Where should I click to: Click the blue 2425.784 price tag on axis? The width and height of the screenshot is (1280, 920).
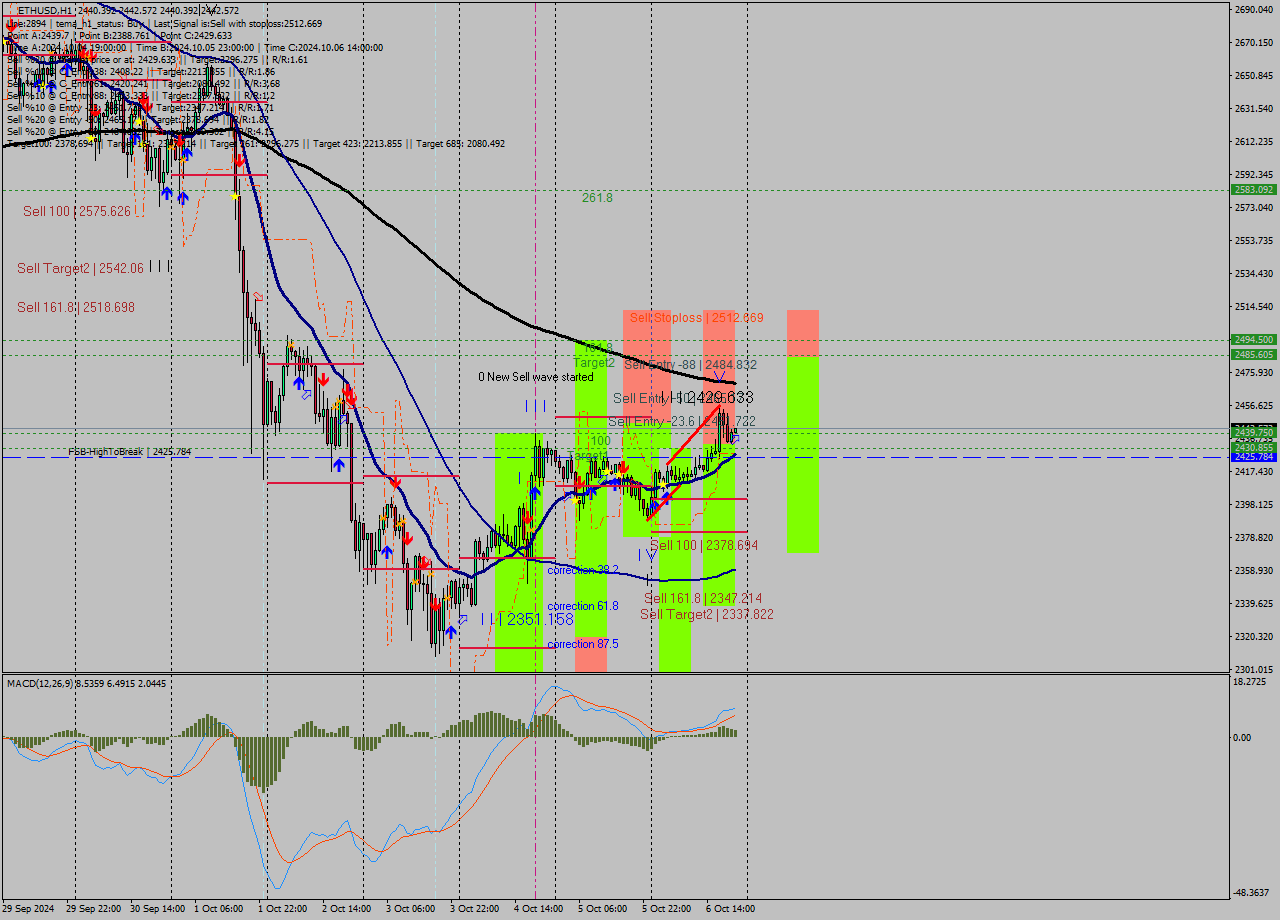click(x=1253, y=456)
